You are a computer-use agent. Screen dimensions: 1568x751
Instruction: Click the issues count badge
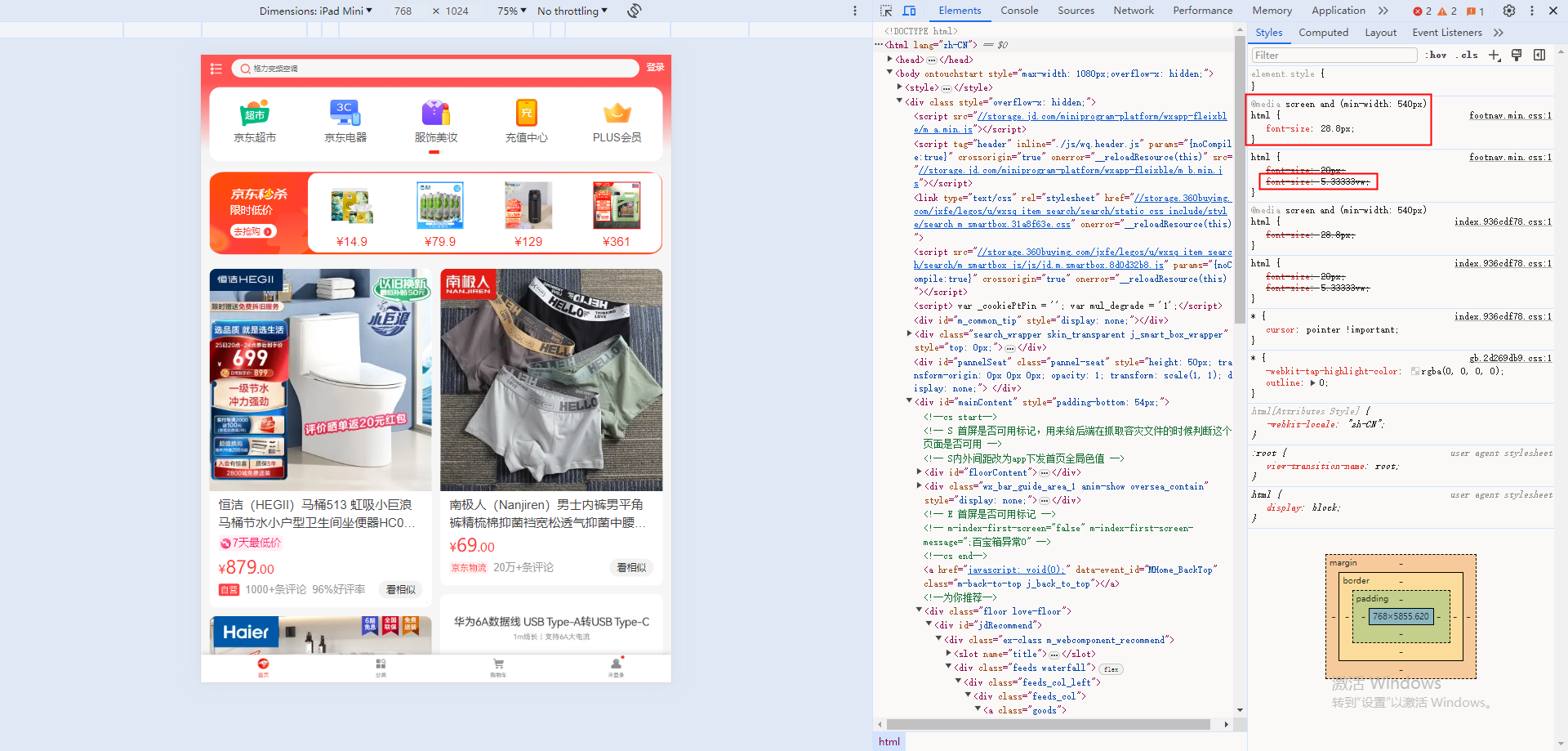[1476, 11]
